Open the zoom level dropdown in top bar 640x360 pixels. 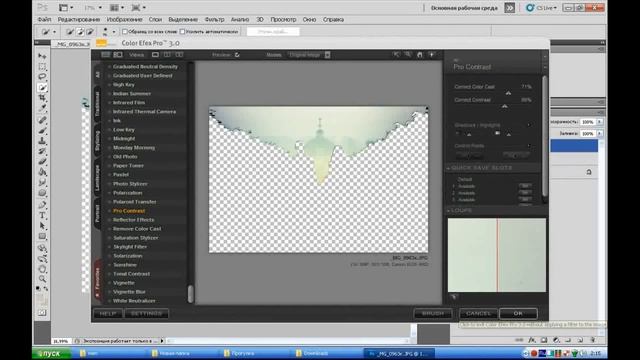click(100, 8)
